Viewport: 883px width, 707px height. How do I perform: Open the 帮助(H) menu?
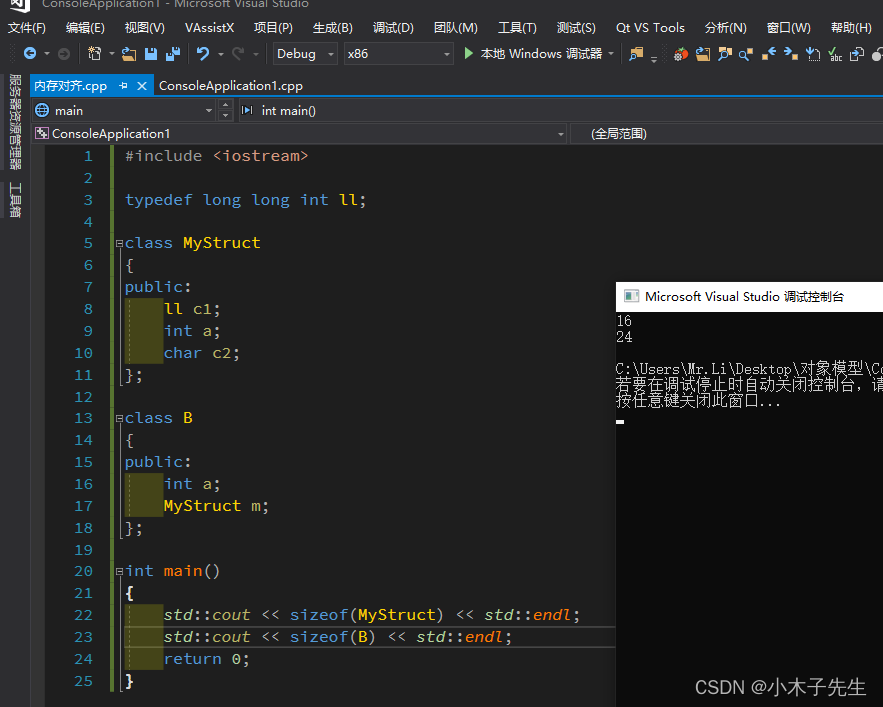(851, 28)
